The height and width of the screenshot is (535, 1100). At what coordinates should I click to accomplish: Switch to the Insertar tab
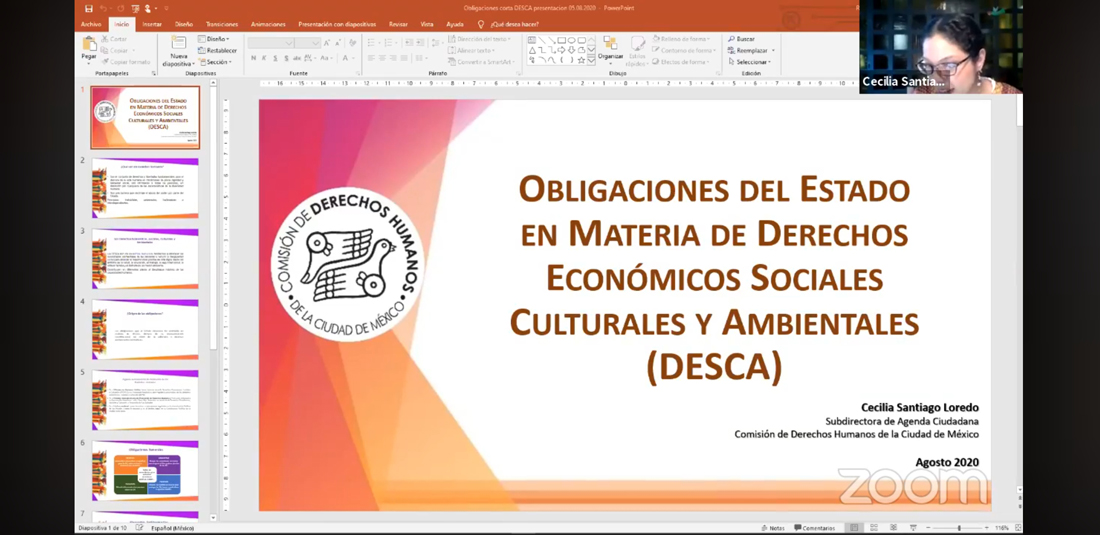point(152,24)
